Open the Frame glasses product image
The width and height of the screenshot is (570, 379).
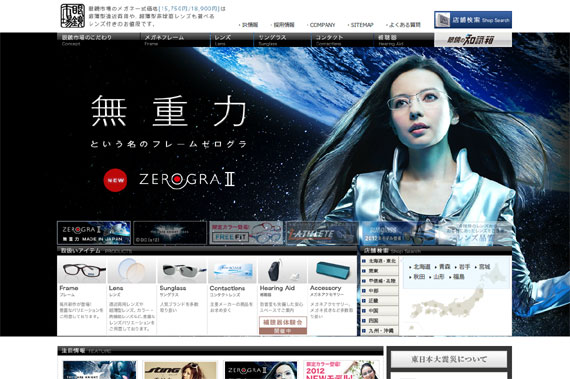[x=82, y=270]
